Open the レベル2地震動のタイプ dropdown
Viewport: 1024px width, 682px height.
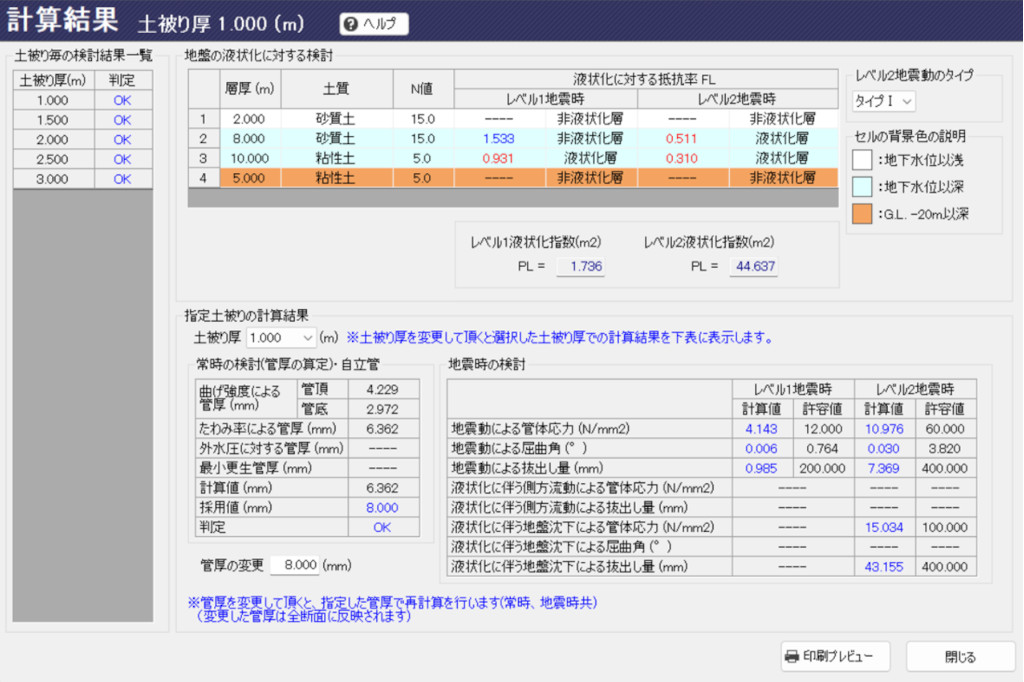(x=883, y=101)
